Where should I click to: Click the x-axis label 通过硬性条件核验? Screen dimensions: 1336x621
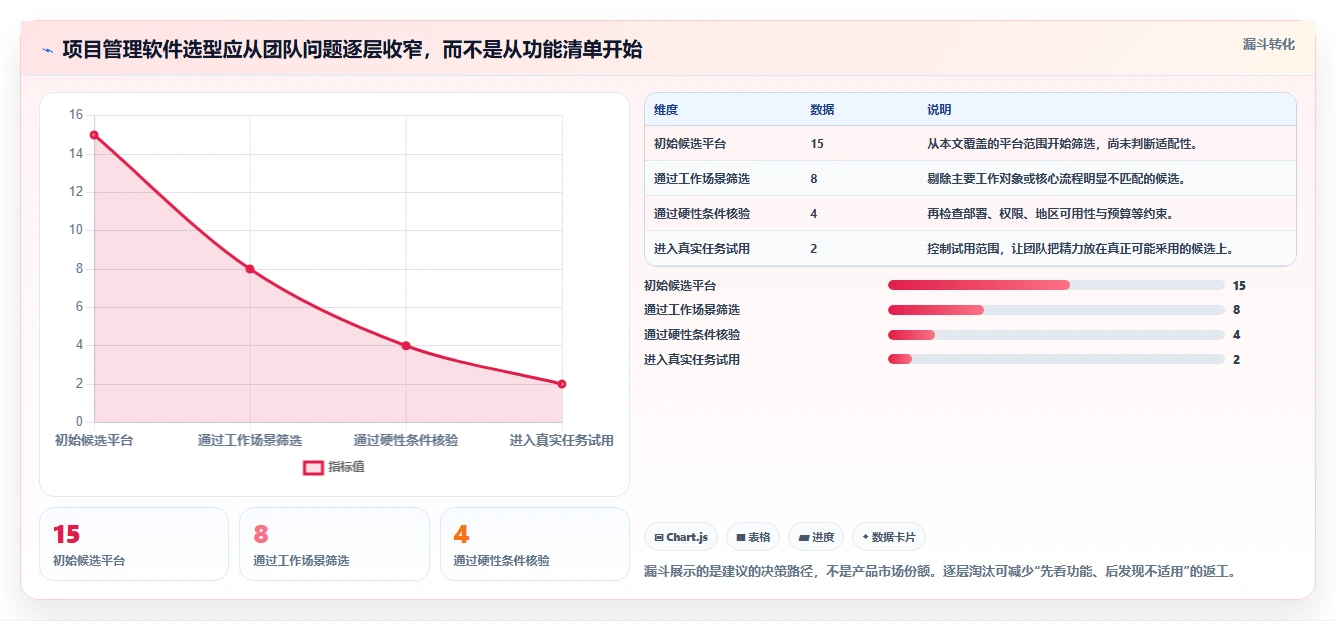pyautogui.click(x=406, y=440)
